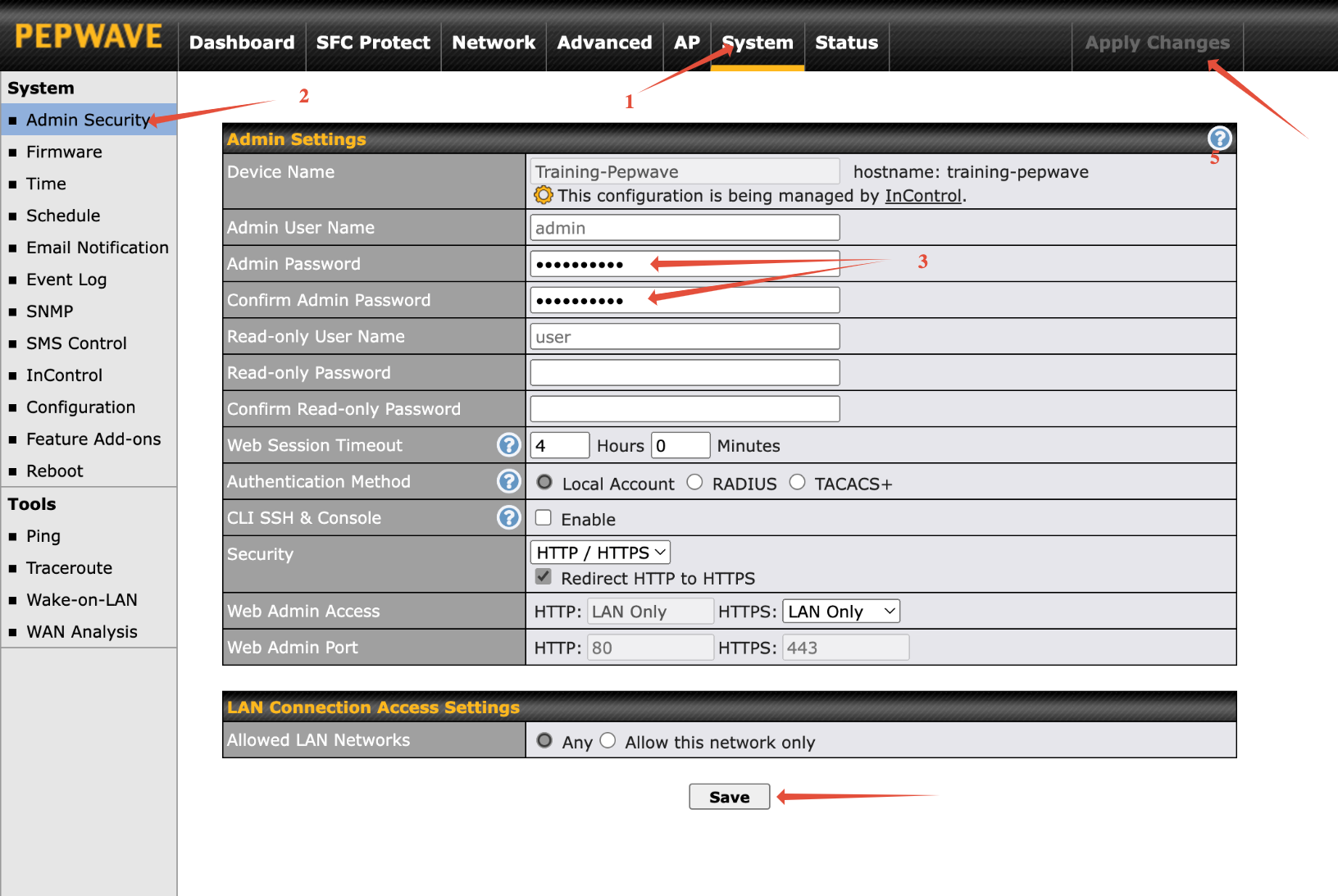Viewport: 1338px width, 896px height.
Task: Show Authentication Method help
Action: (509, 481)
